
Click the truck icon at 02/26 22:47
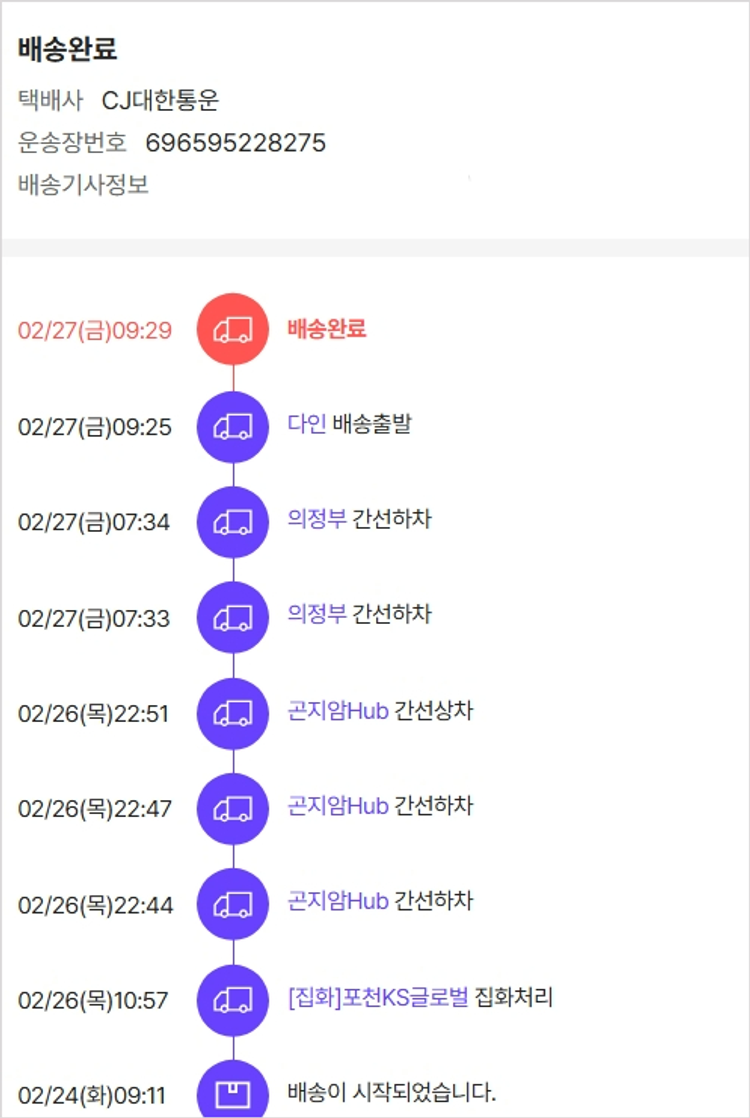pos(233,809)
